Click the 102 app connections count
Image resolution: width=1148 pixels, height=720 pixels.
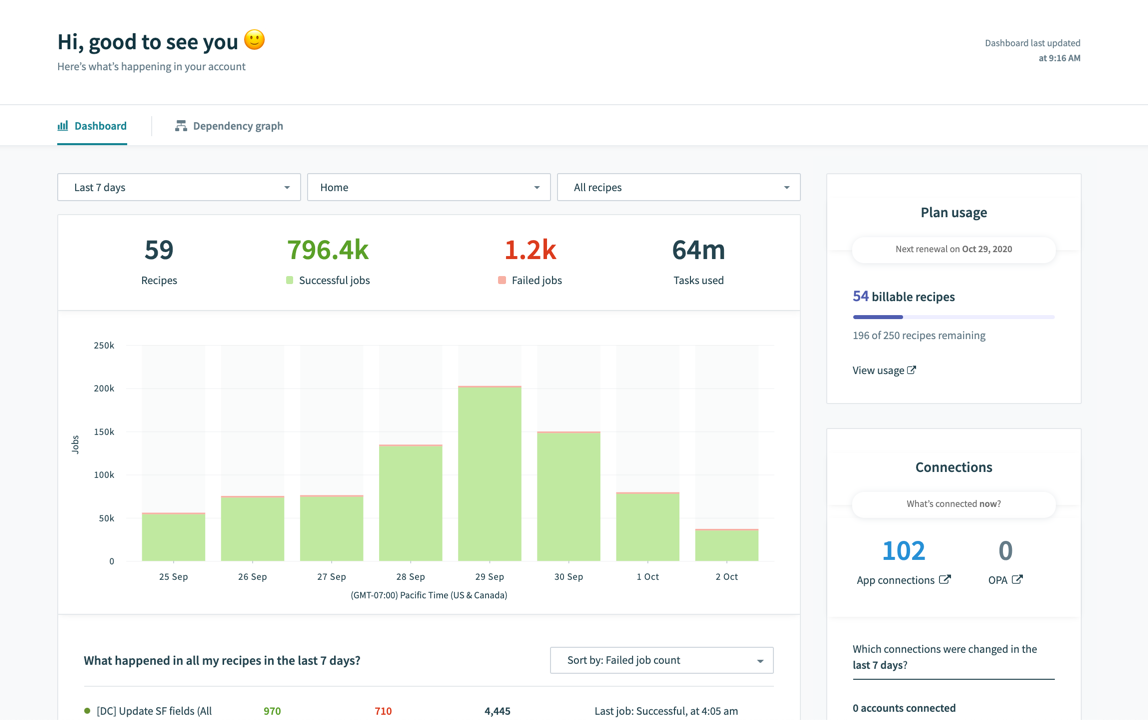pos(903,550)
